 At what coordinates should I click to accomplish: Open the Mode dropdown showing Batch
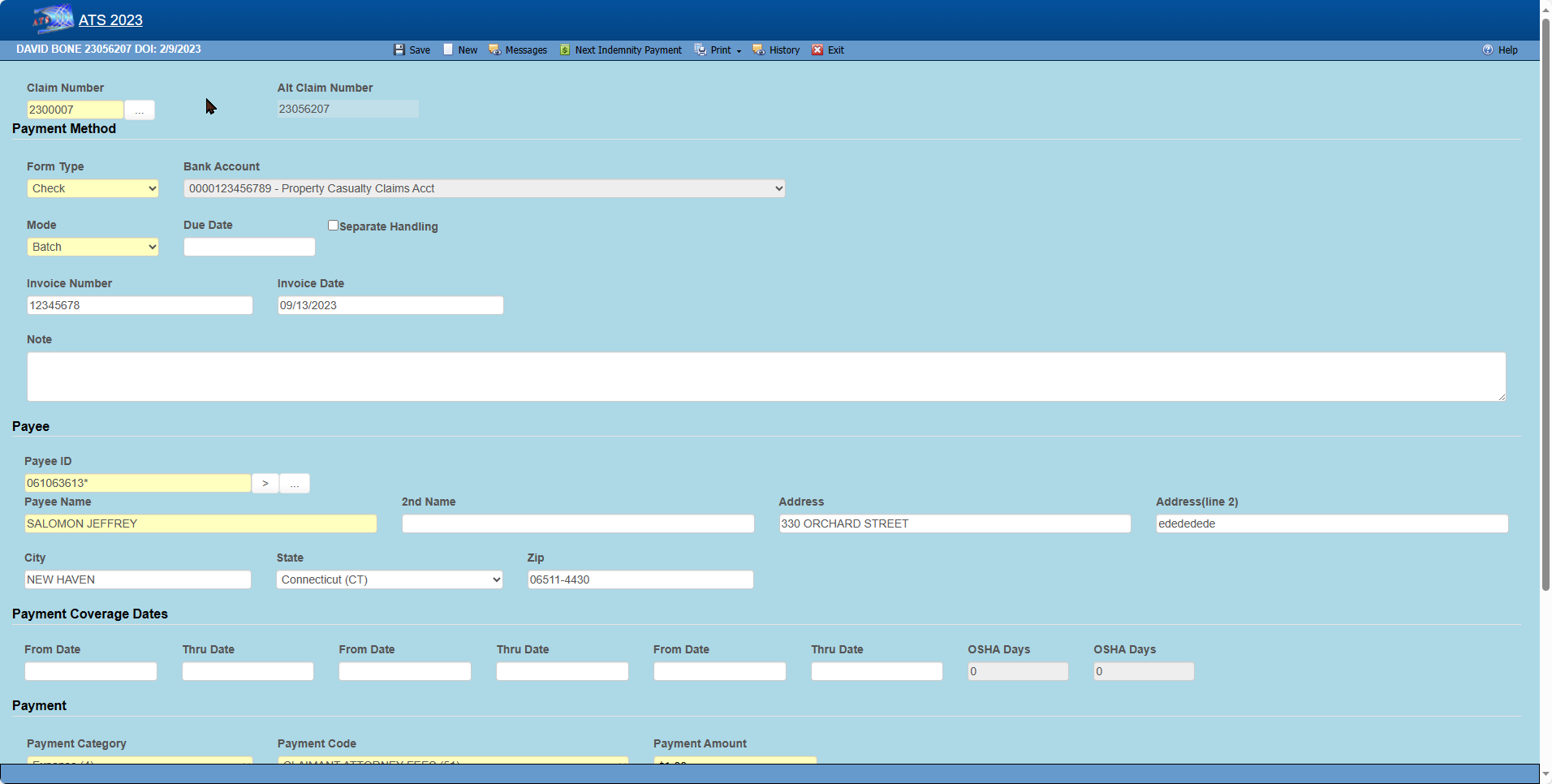[x=93, y=247]
